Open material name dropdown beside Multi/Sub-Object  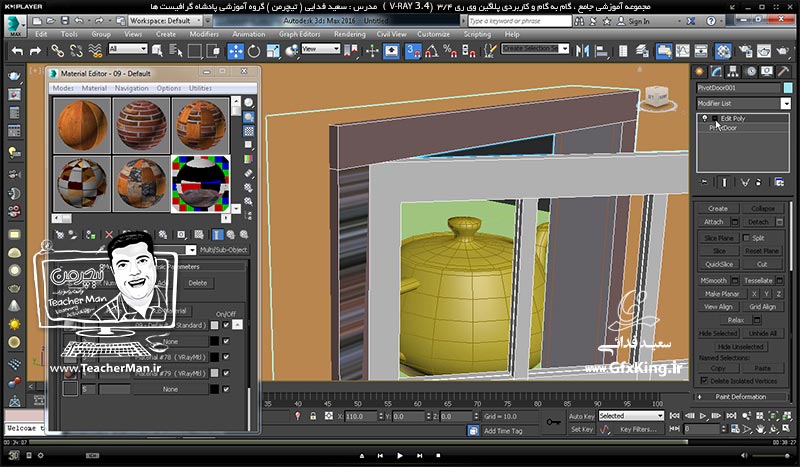click(x=191, y=250)
